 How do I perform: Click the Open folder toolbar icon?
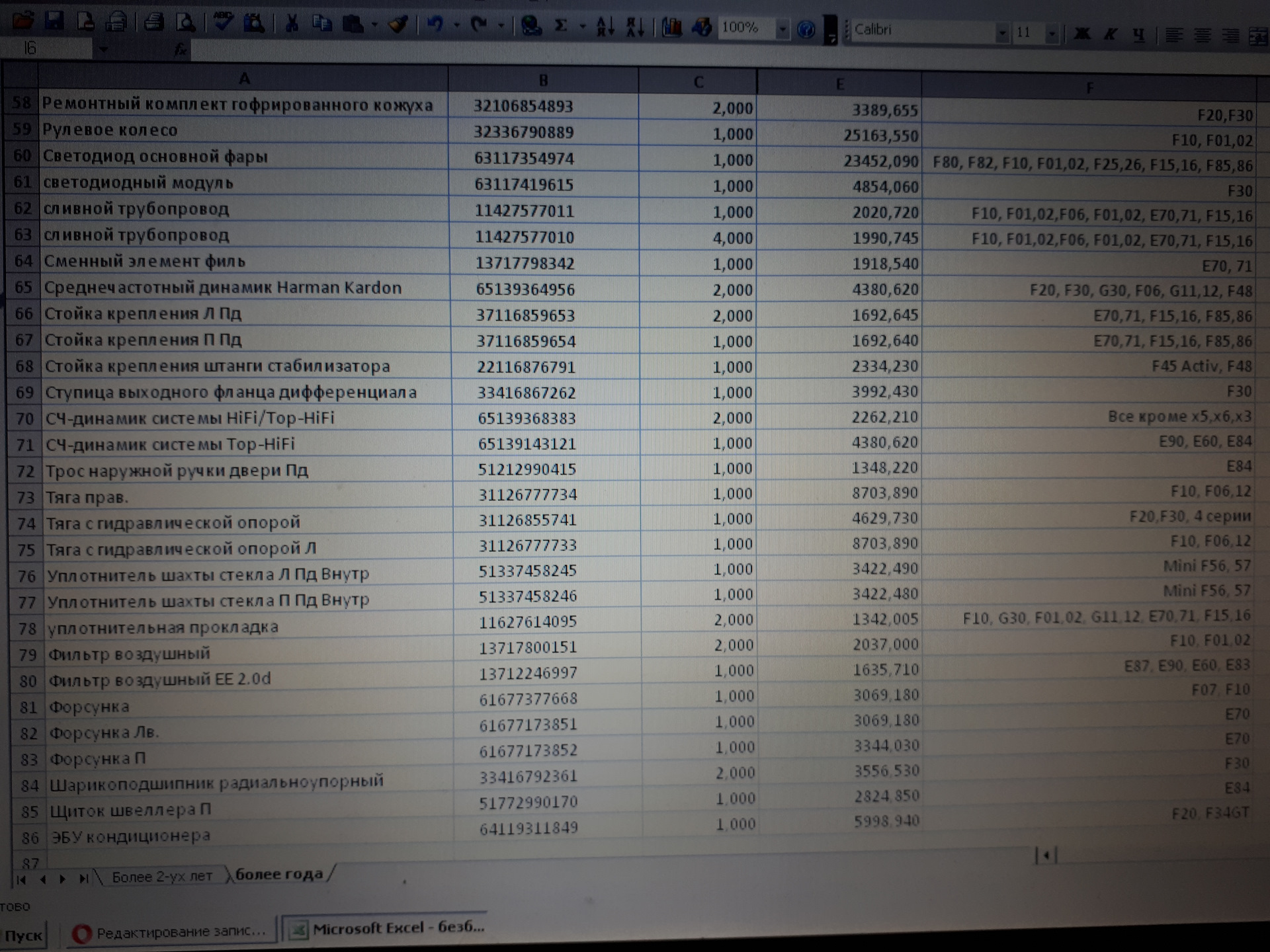pos(22,22)
